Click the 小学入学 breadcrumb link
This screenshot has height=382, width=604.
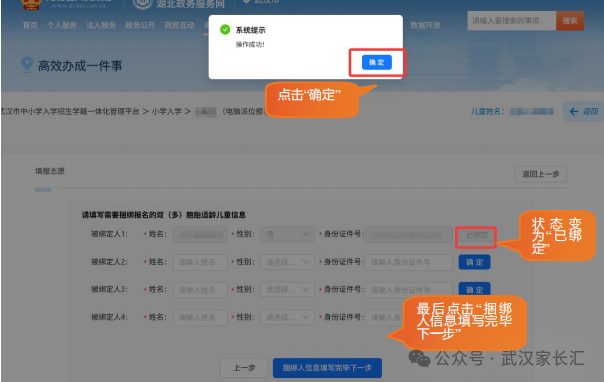click(166, 112)
